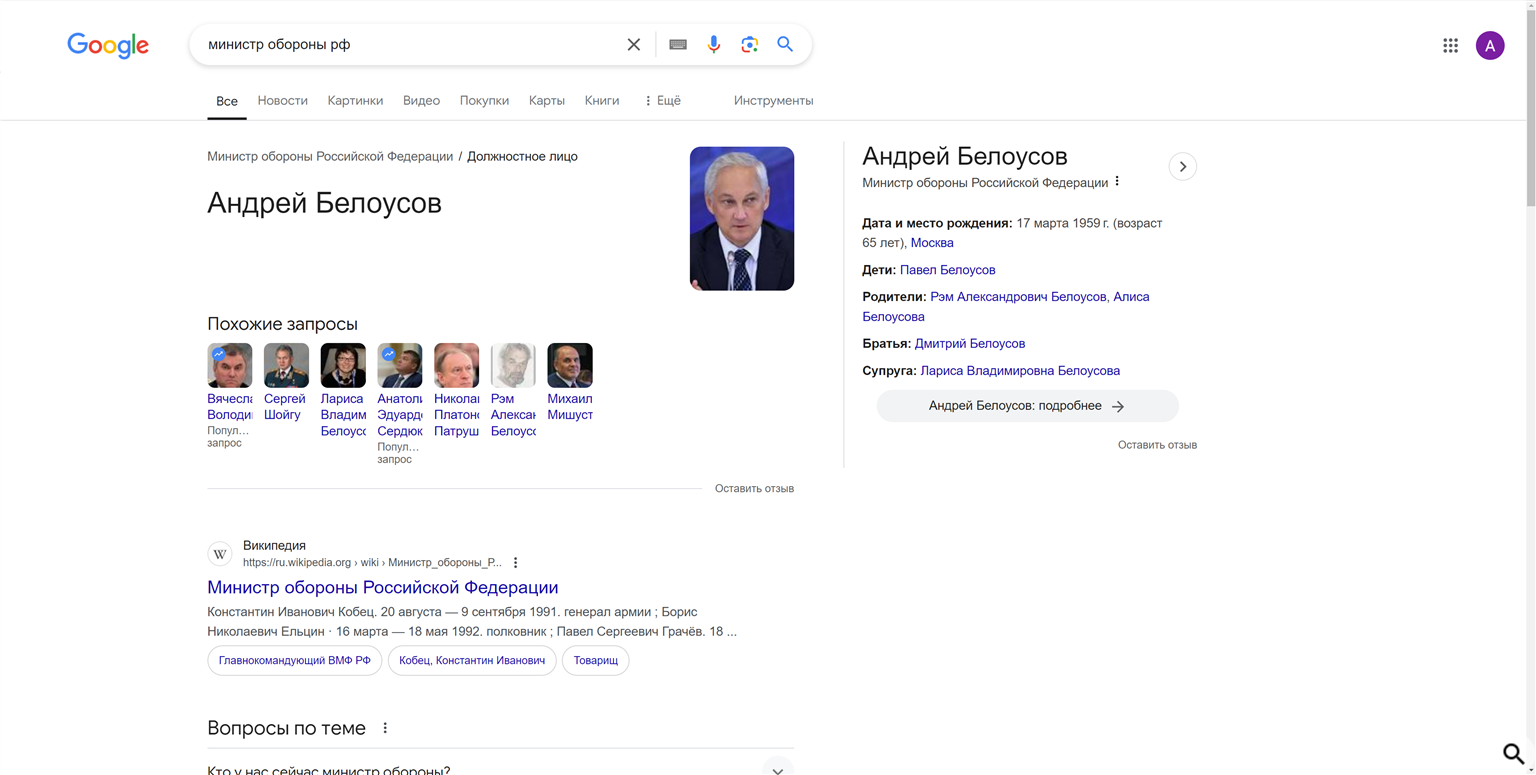Open the Павел Белоусов link

pos(947,270)
